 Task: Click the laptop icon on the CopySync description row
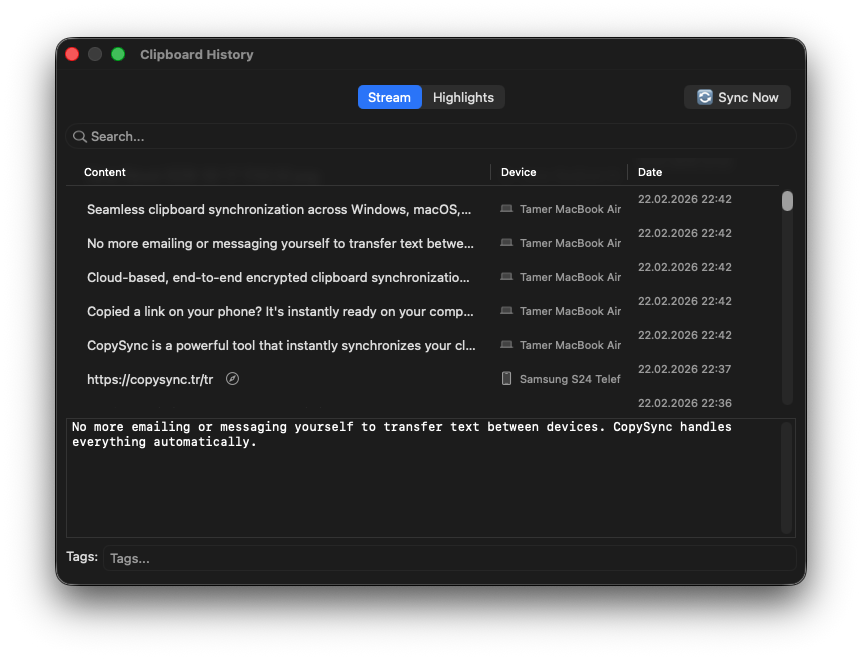point(505,344)
